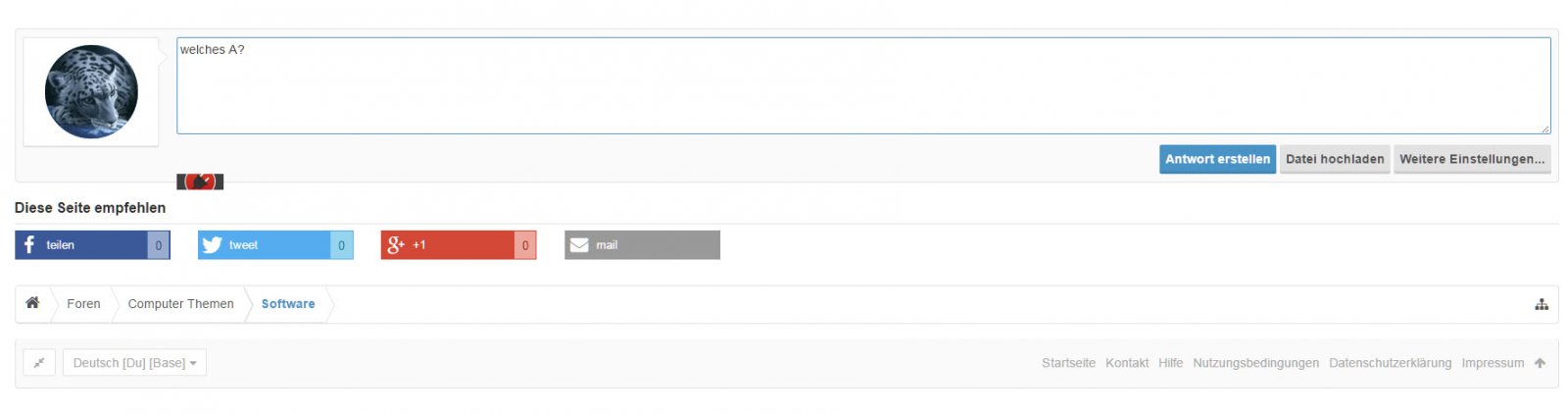This screenshot has width=1568, height=414.
Task: Click into the reply text area
Action: 862,86
